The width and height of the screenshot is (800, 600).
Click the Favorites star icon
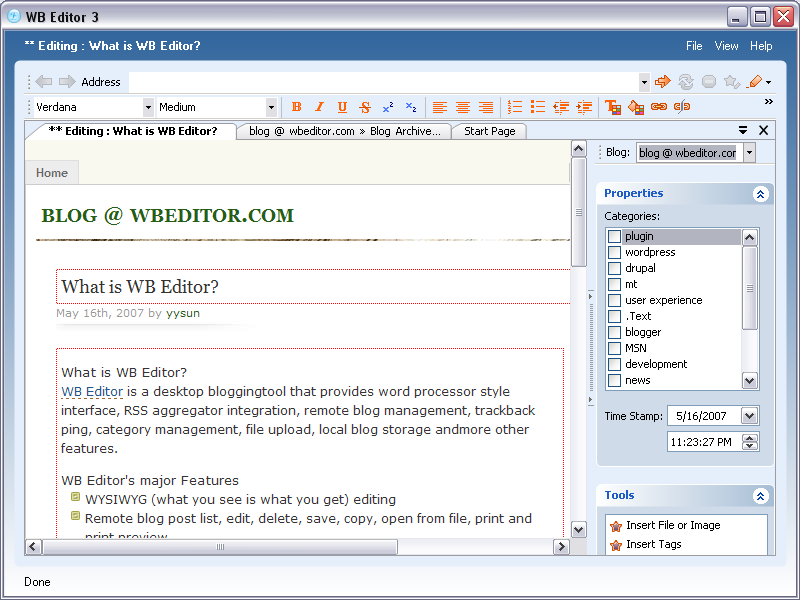click(732, 81)
